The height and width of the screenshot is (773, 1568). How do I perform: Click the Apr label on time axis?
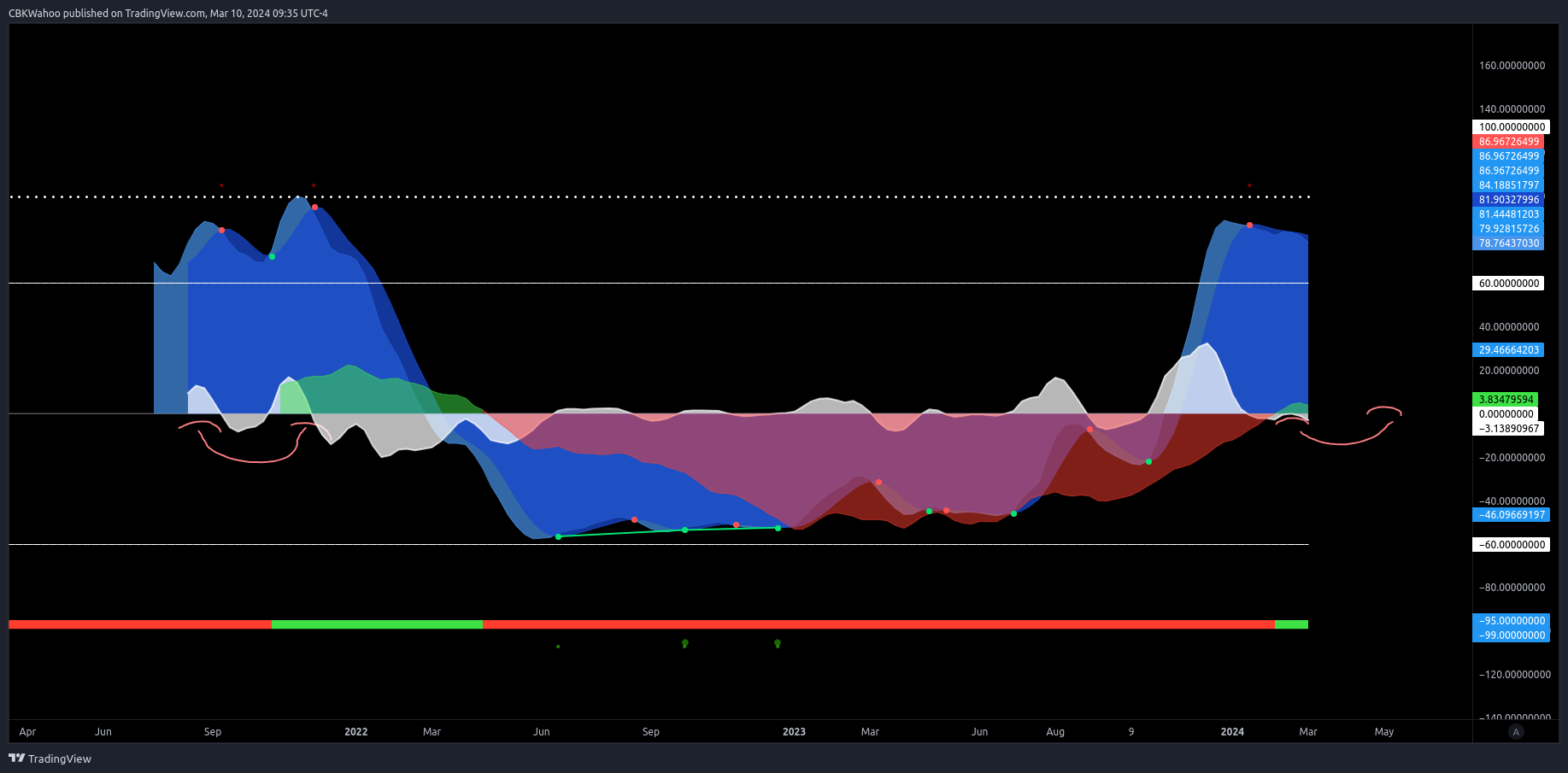click(x=27, y=732)
